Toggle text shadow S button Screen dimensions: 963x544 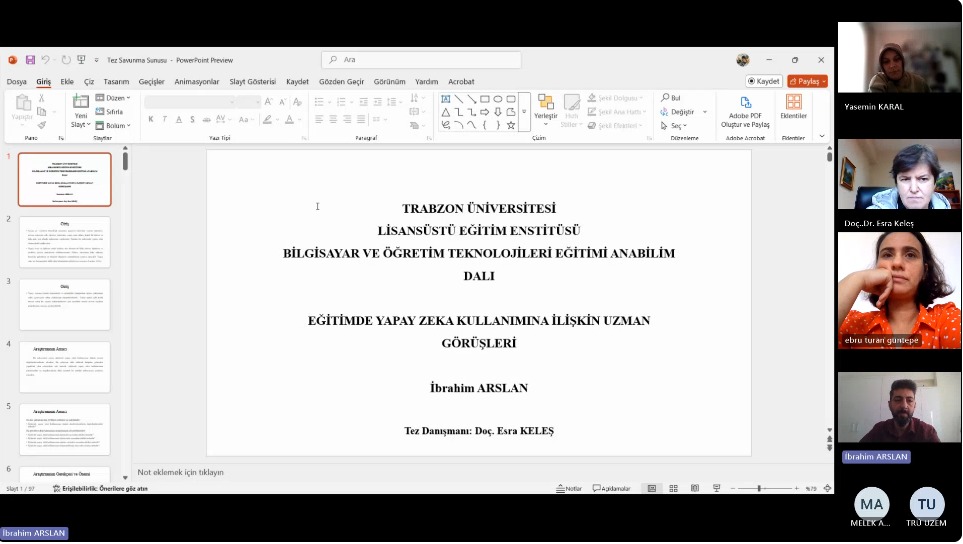tap(192, 120)
